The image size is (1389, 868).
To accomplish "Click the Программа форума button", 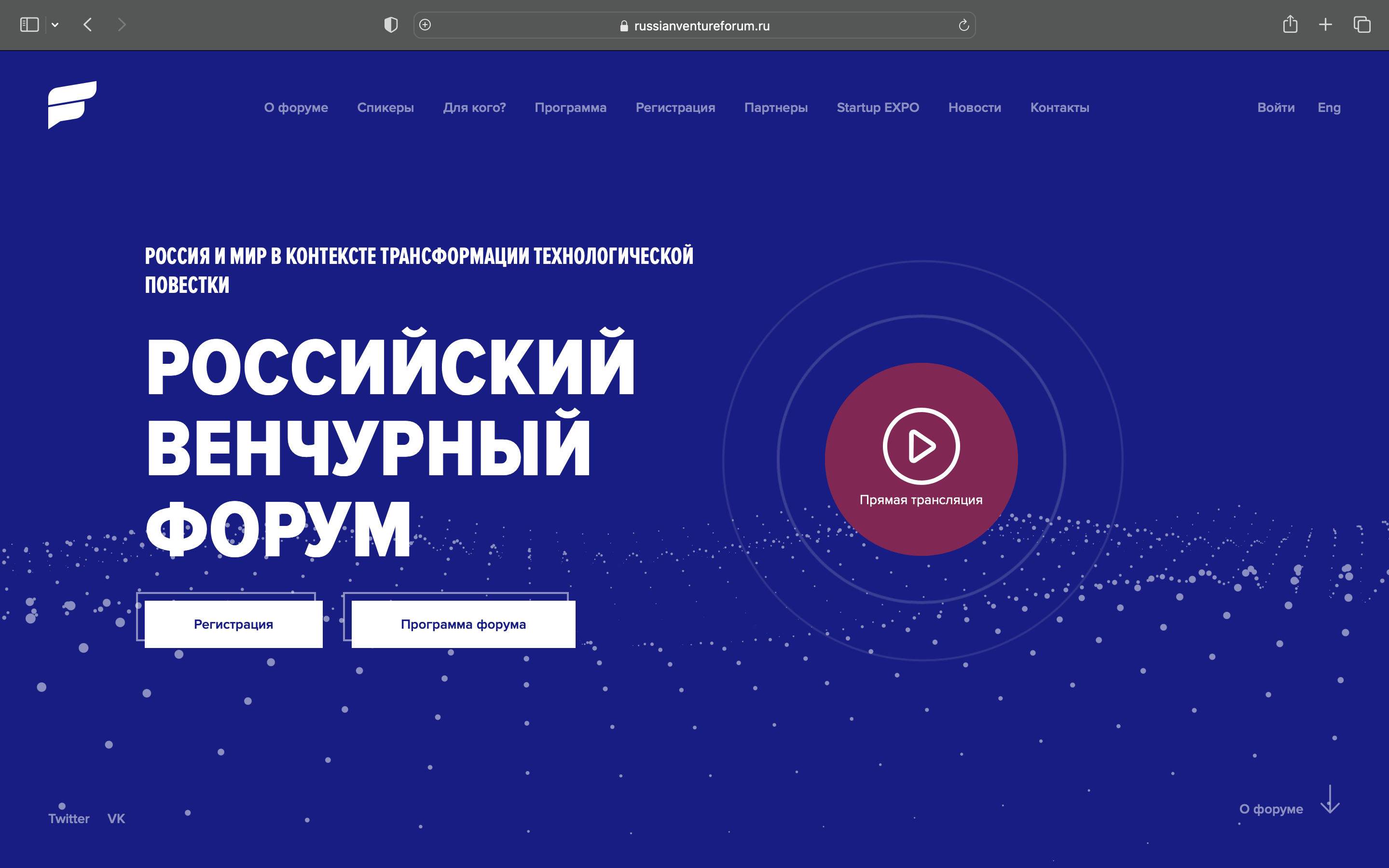I will click(463, 624).
